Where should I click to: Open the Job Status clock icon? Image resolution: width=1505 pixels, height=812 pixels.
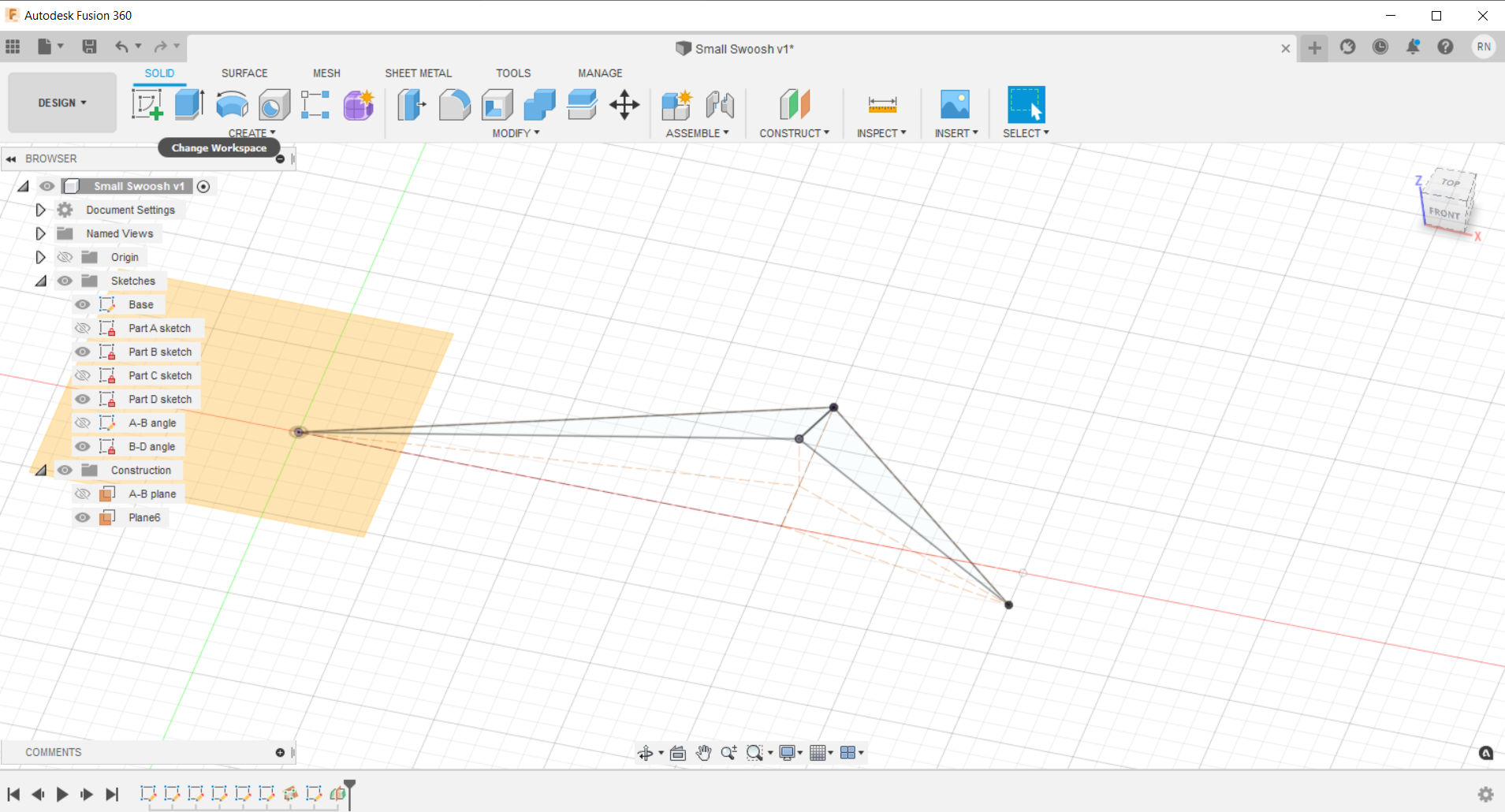click(x=1380, y=47)
